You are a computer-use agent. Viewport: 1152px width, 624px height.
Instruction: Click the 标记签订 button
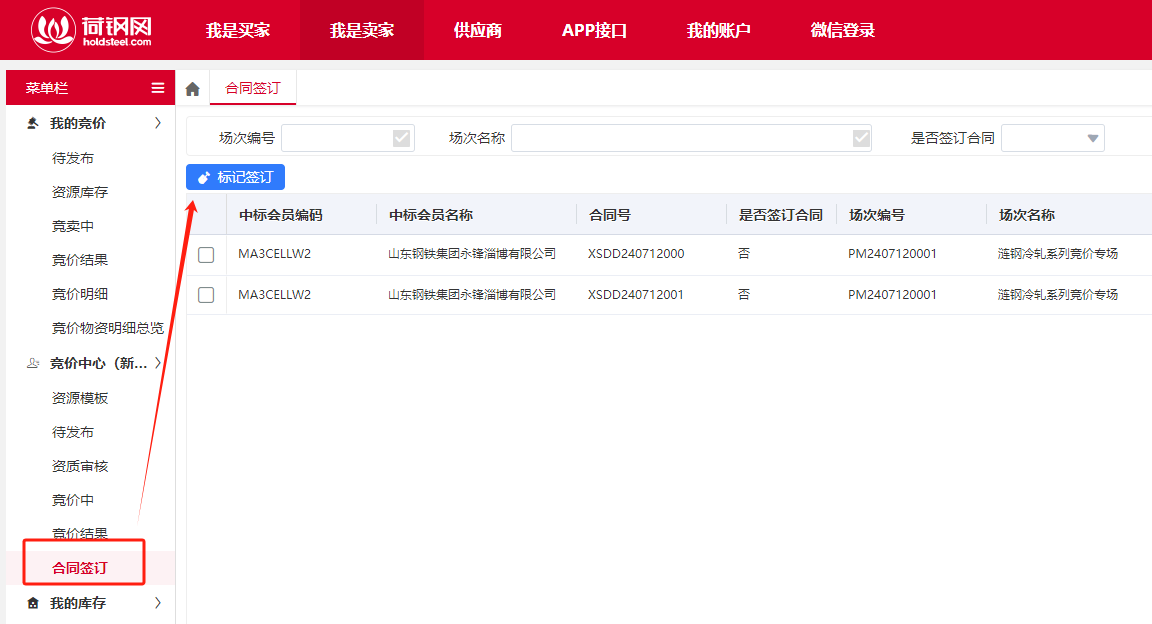tap(235, 177)
